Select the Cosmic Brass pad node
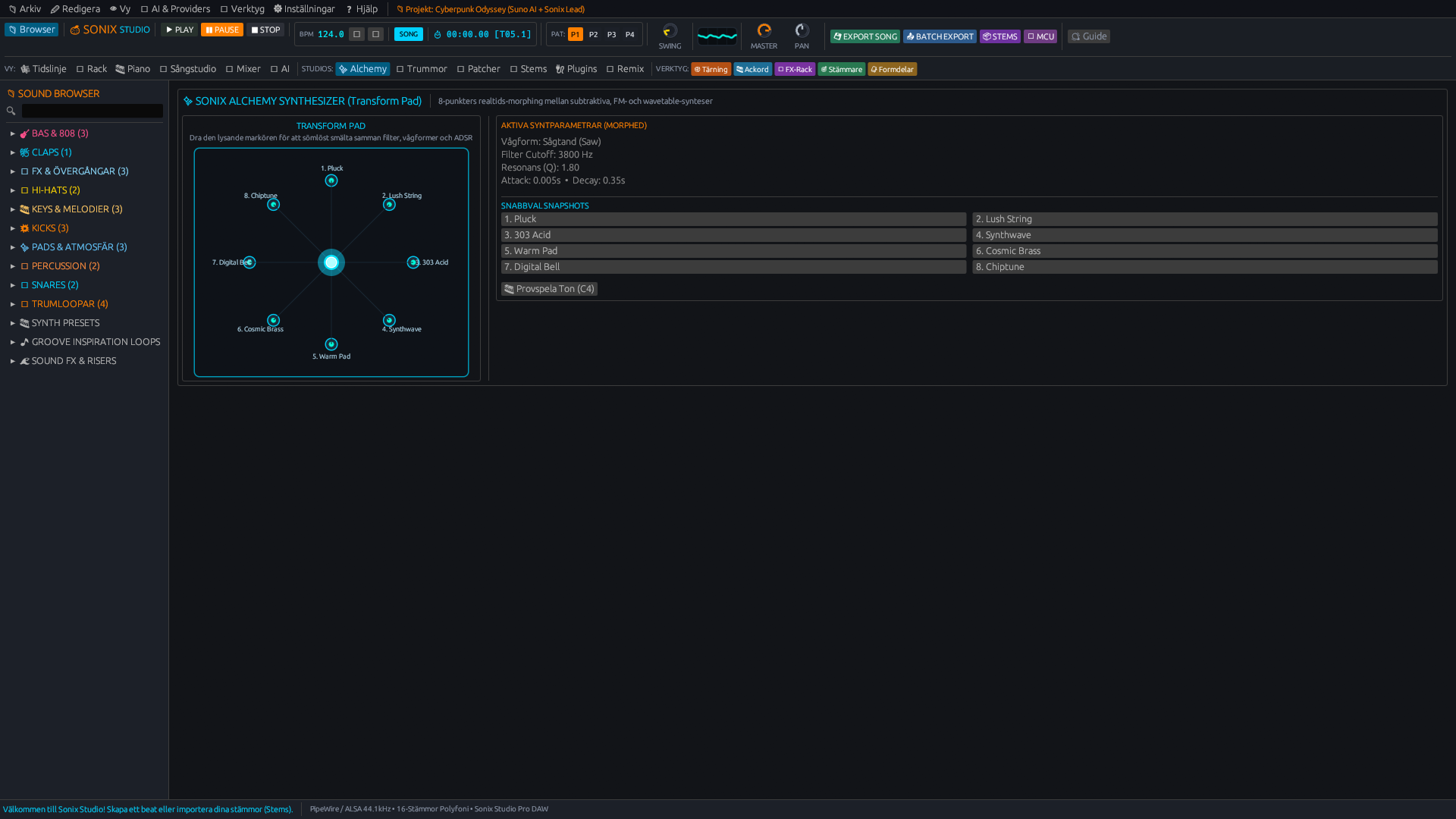 tap(273, 321)
